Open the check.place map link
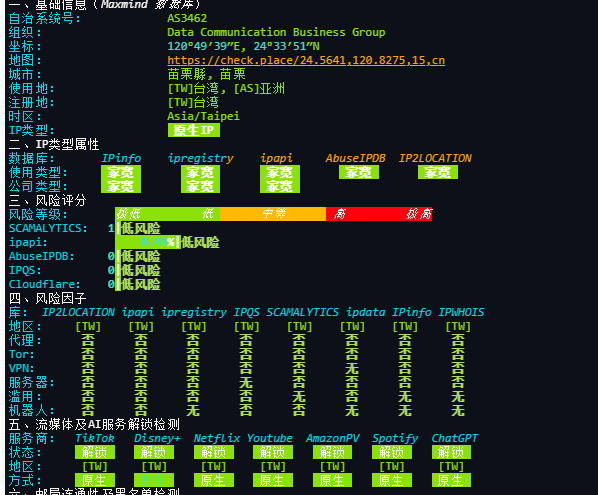The height and width of the screenshot is (495, 598). click(306, 61)
